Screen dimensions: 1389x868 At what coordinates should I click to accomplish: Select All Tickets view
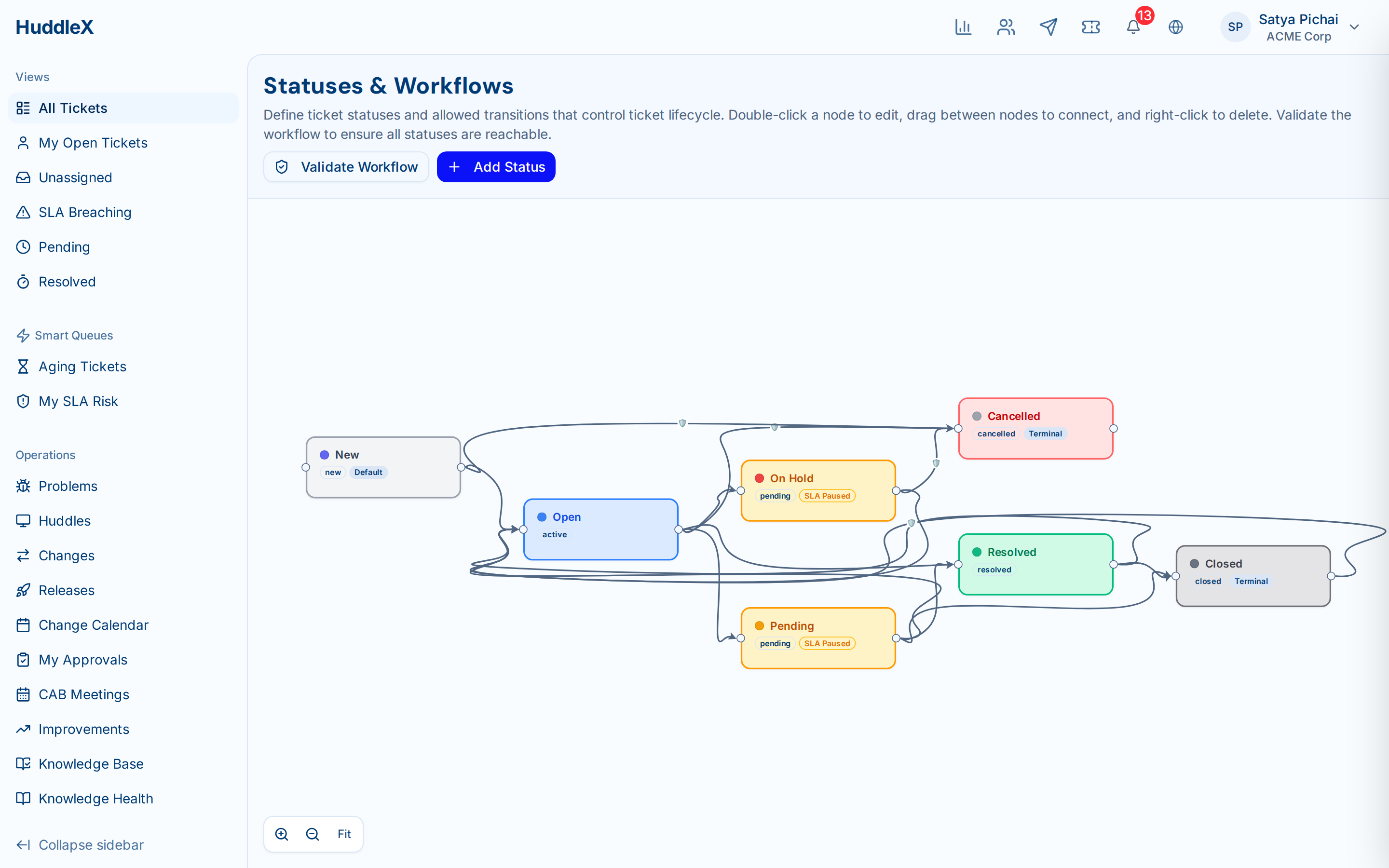pos(123,108)
